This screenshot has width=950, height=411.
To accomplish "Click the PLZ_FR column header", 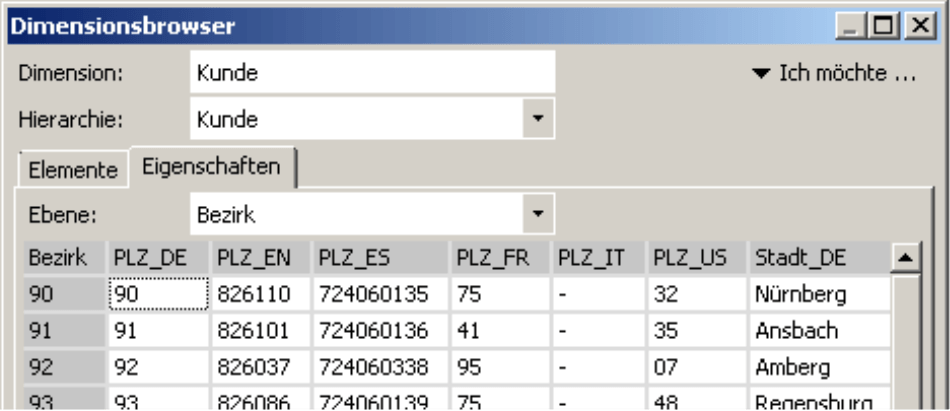I will coord(499,258).
